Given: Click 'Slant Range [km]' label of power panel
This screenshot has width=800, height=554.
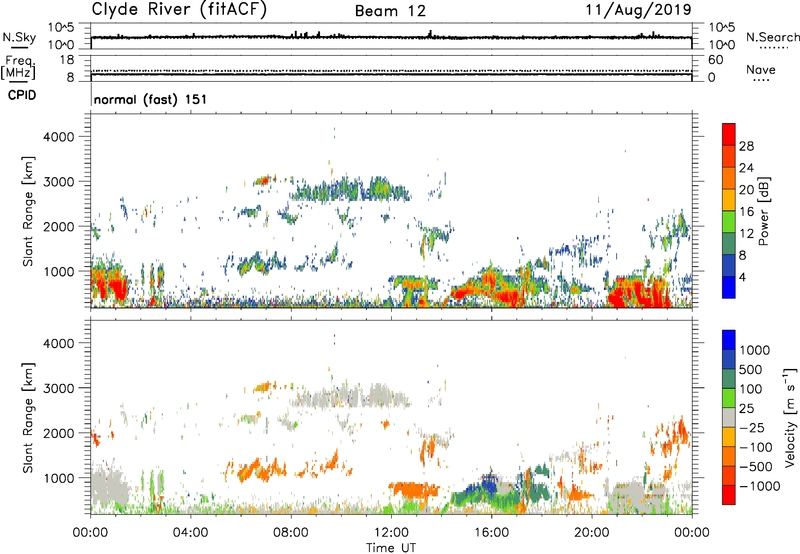Looking at the screenshot, I should (x=28, y=211).
